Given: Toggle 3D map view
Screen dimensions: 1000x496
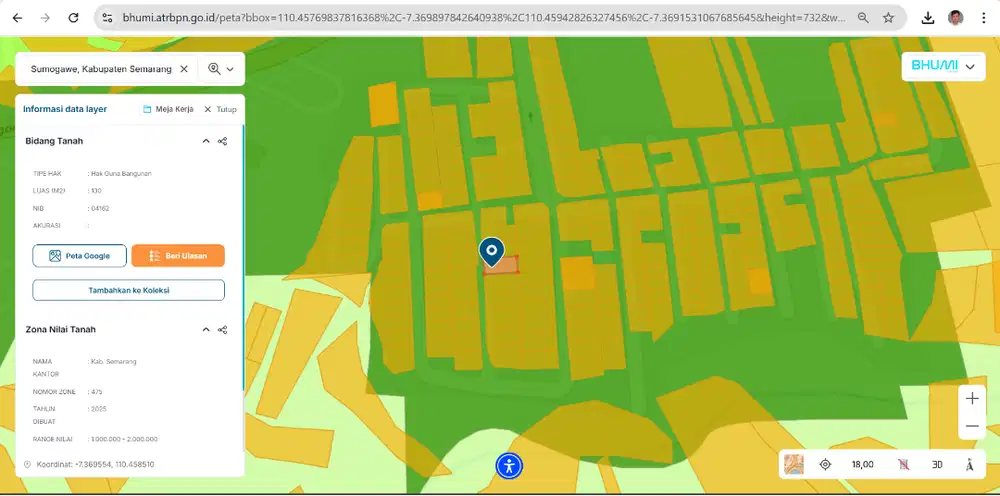Looking at the screenshot, I should pos(937,464).
